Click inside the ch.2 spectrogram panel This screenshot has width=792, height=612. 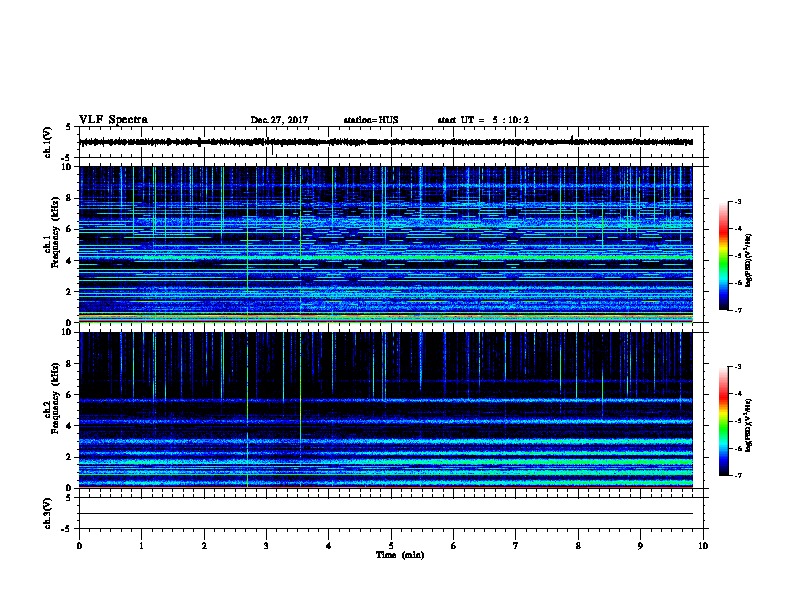click(386, 410)
